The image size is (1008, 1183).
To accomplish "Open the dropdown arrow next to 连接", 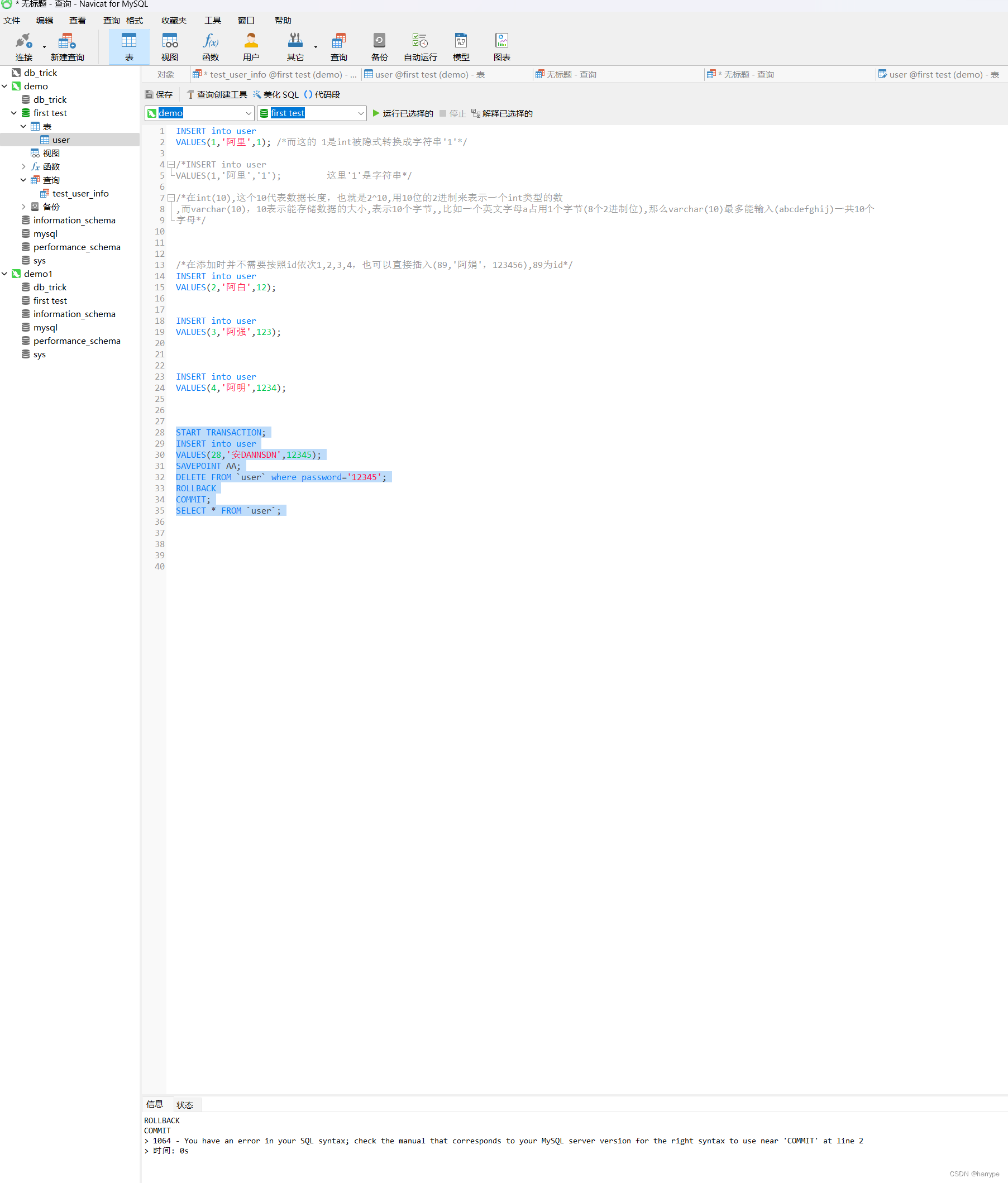I will pos(44,47).
